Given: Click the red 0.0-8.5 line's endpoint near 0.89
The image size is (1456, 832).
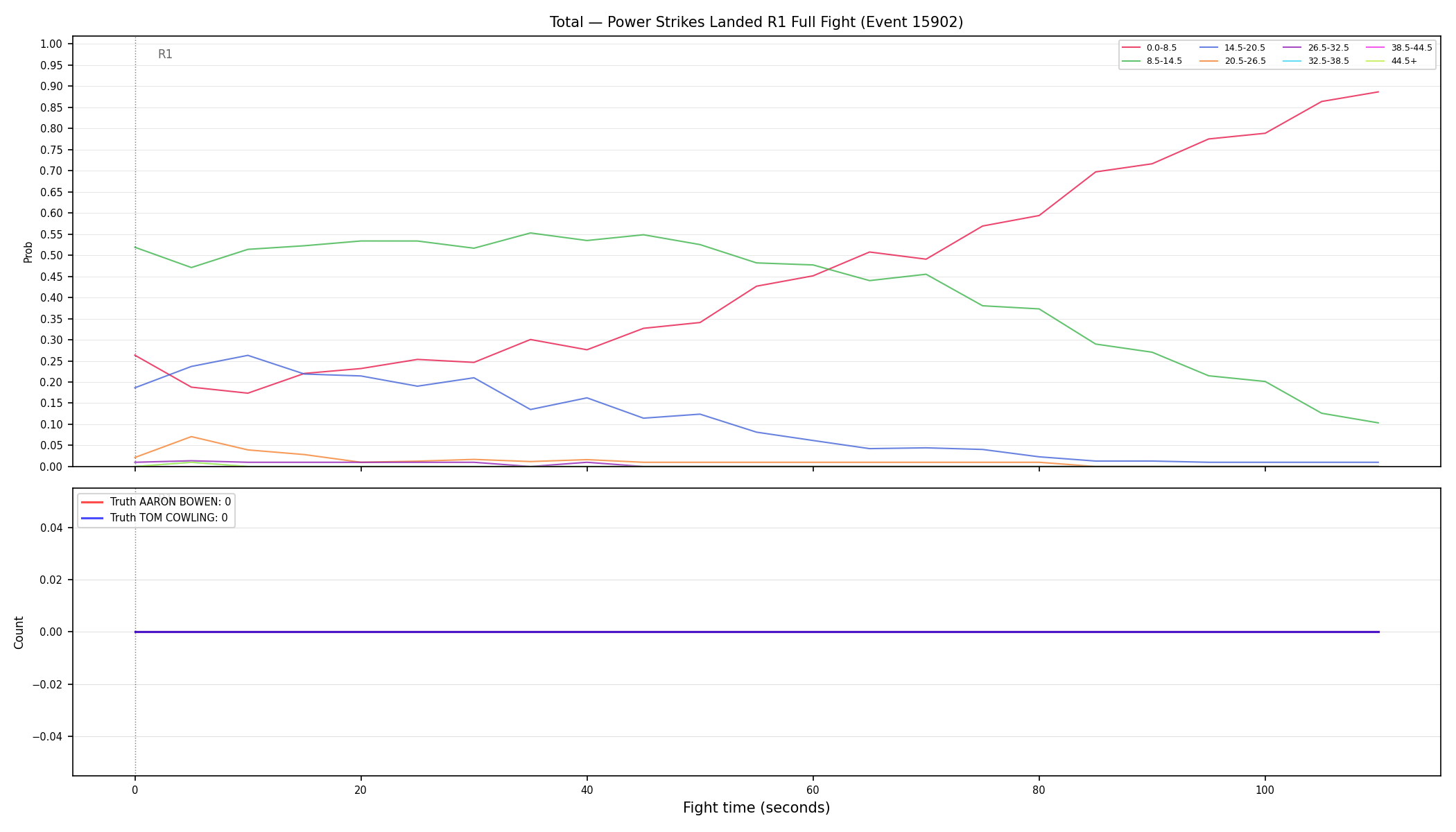Looking at the screenshot, I should pyautogui.click(x=1378, y=92).
